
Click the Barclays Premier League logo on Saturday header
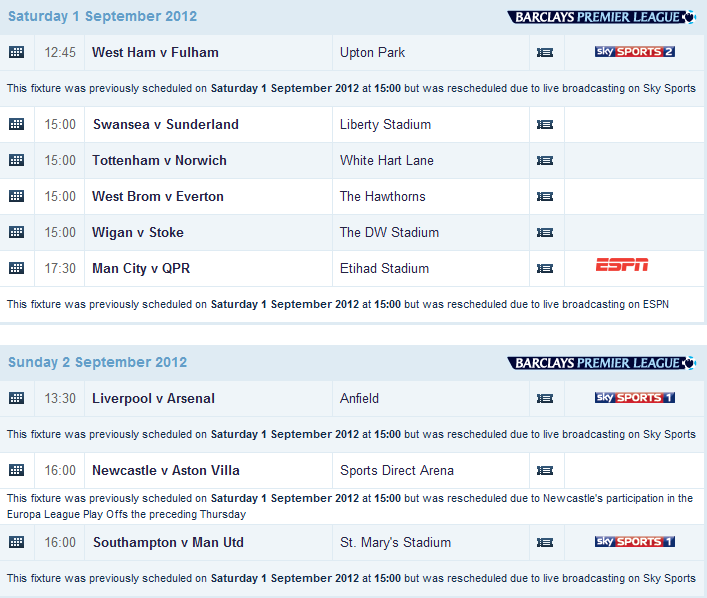[x=601, y=17]
